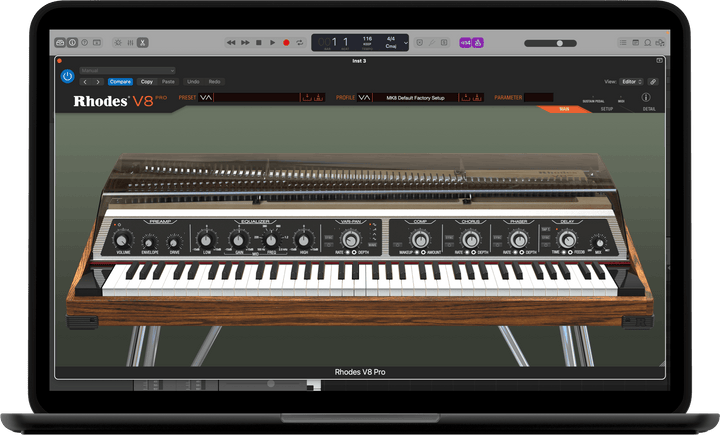Toggle the Replace mode shield icon
This screenshot has width=720, height=435.
coord(419,43)
